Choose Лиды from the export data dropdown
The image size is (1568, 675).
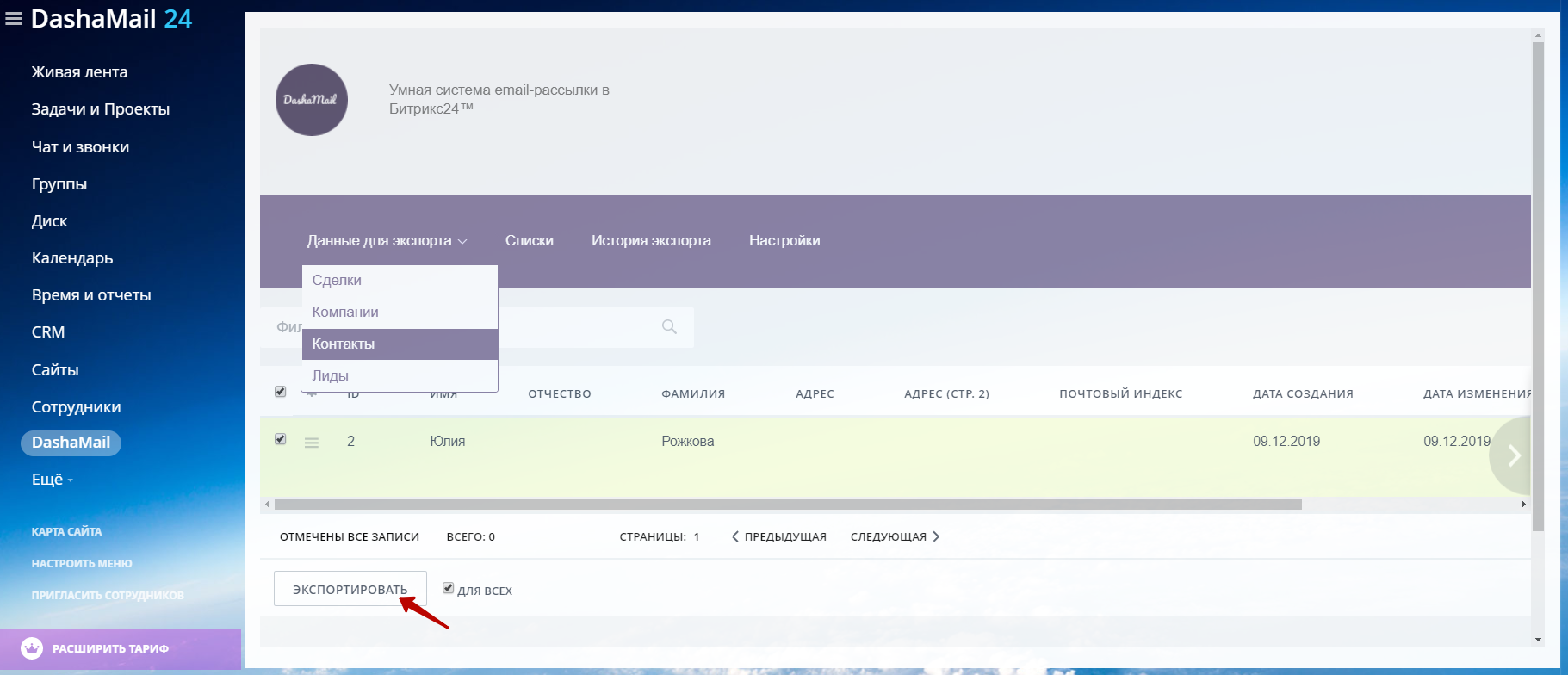pyautogui.click(x=331, y=375)
